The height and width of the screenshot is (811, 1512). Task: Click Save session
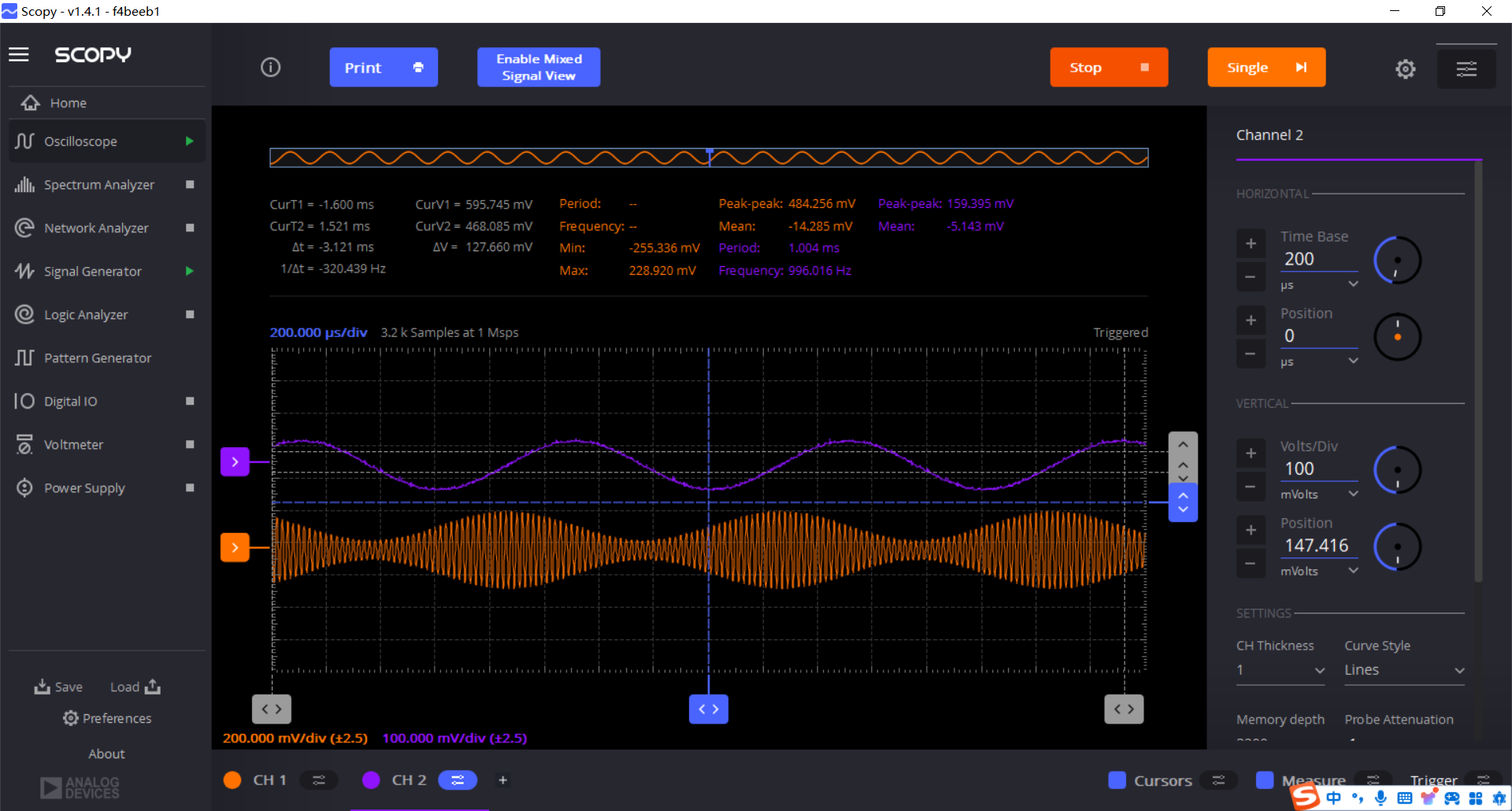pyautogui.click(x=58, y=687)
